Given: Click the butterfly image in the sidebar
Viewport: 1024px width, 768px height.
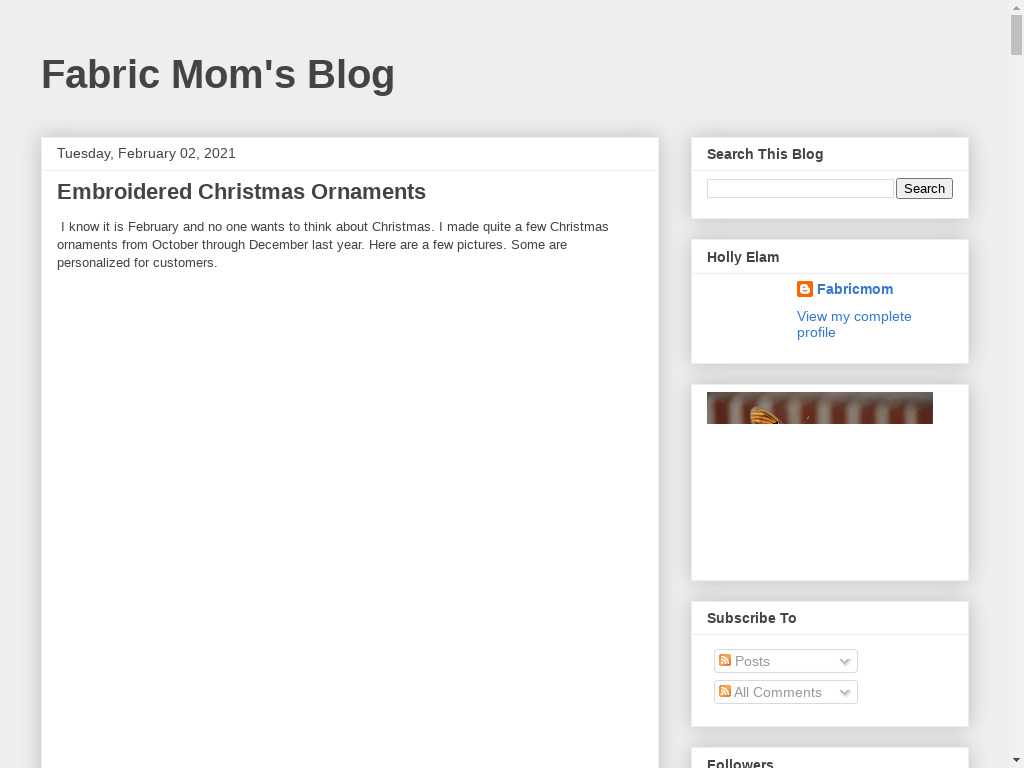Looking at the screenshot, I should [x=819, y=408].
